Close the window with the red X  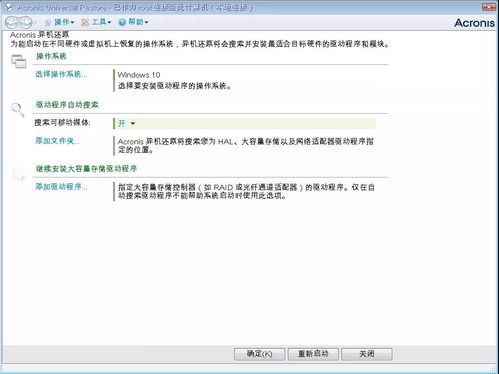[489, 7]
